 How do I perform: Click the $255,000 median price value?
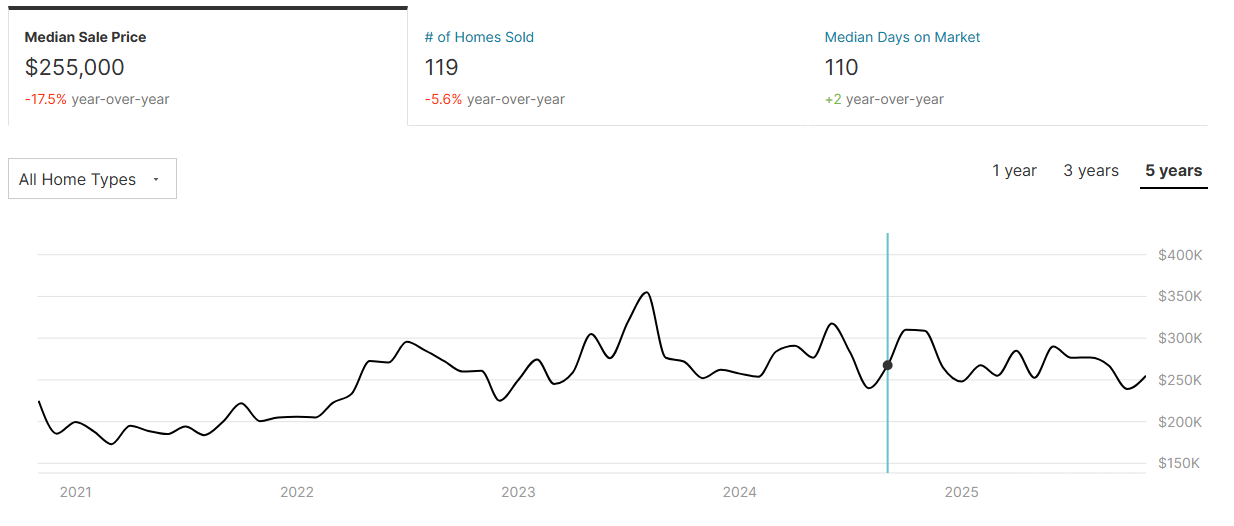(75, 68)
